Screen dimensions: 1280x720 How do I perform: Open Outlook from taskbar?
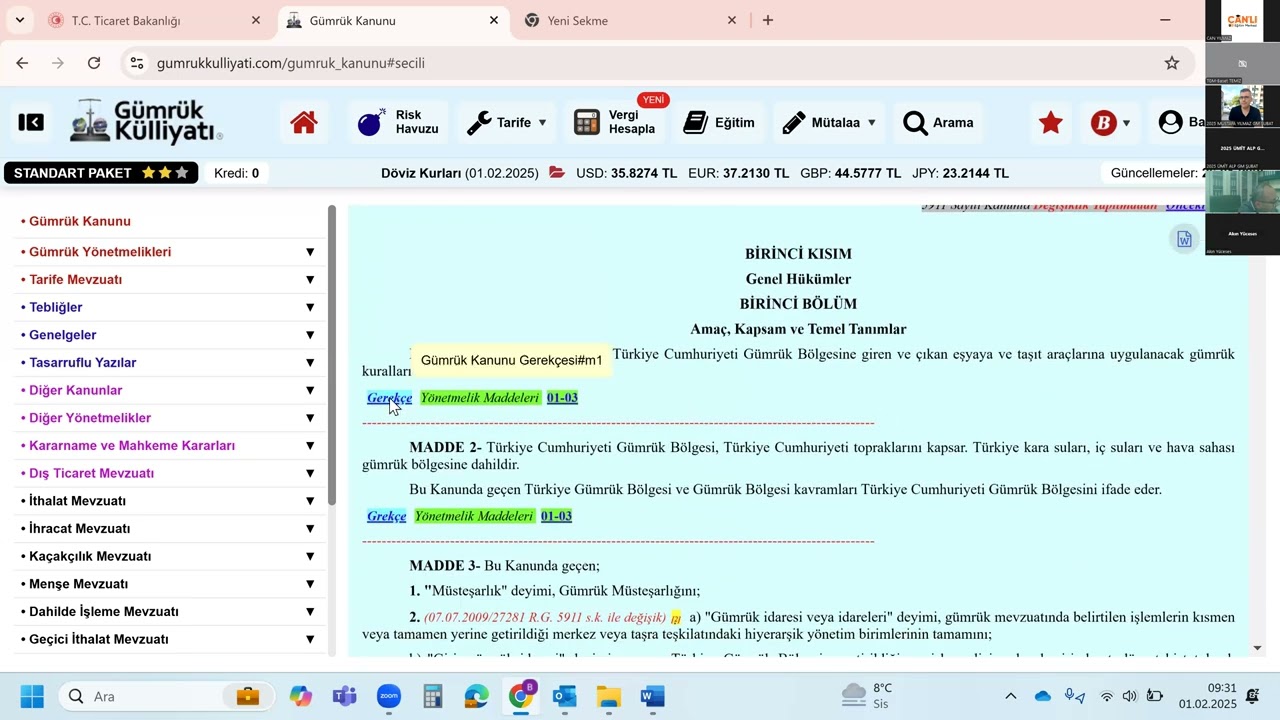565,696
